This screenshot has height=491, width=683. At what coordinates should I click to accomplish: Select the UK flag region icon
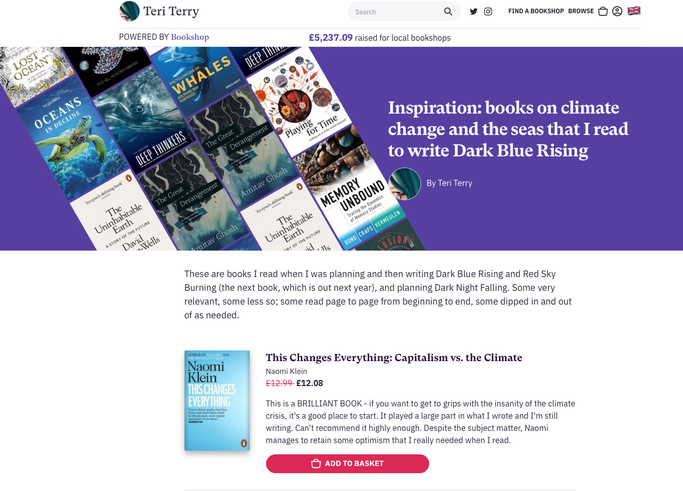634,11
